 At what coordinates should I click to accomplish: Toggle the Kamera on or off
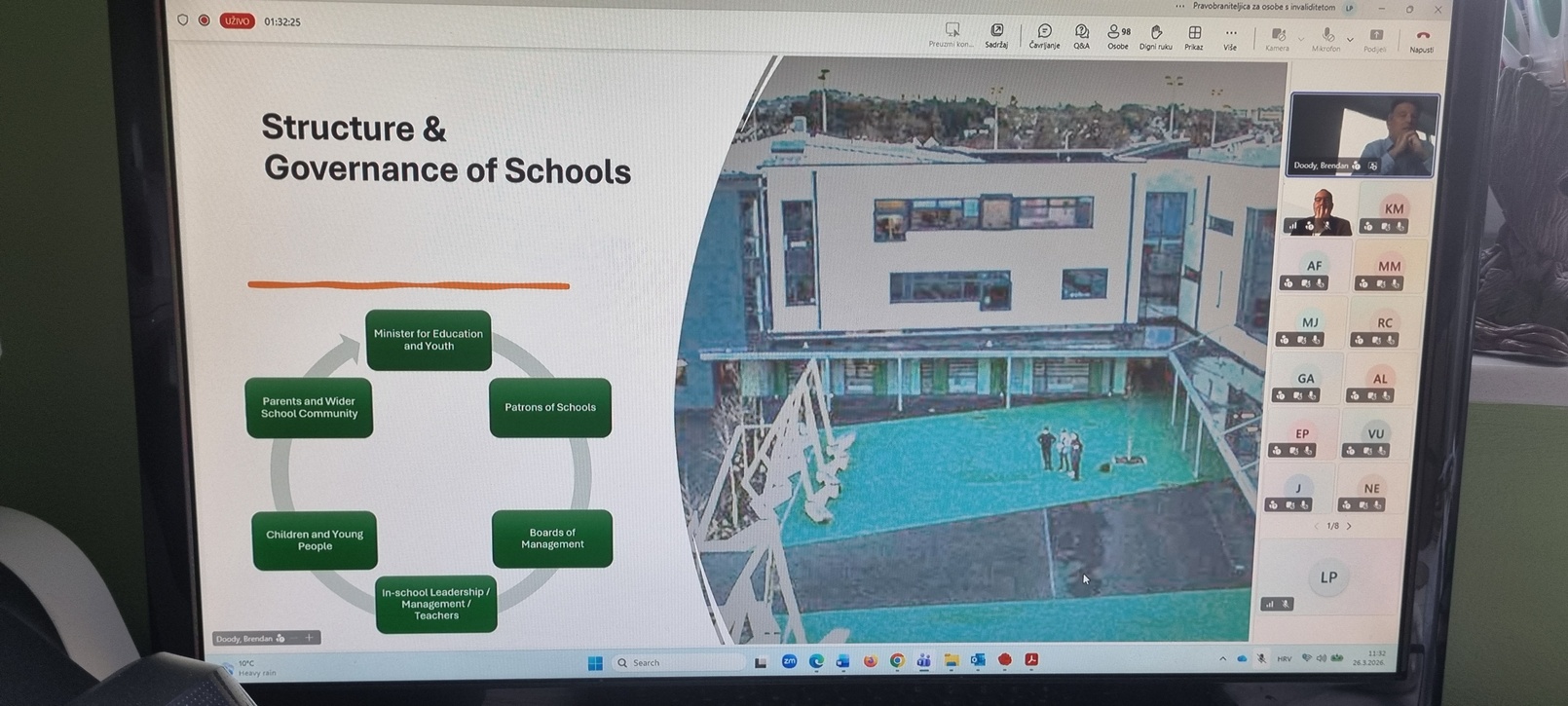click(x=1278, y=38)
